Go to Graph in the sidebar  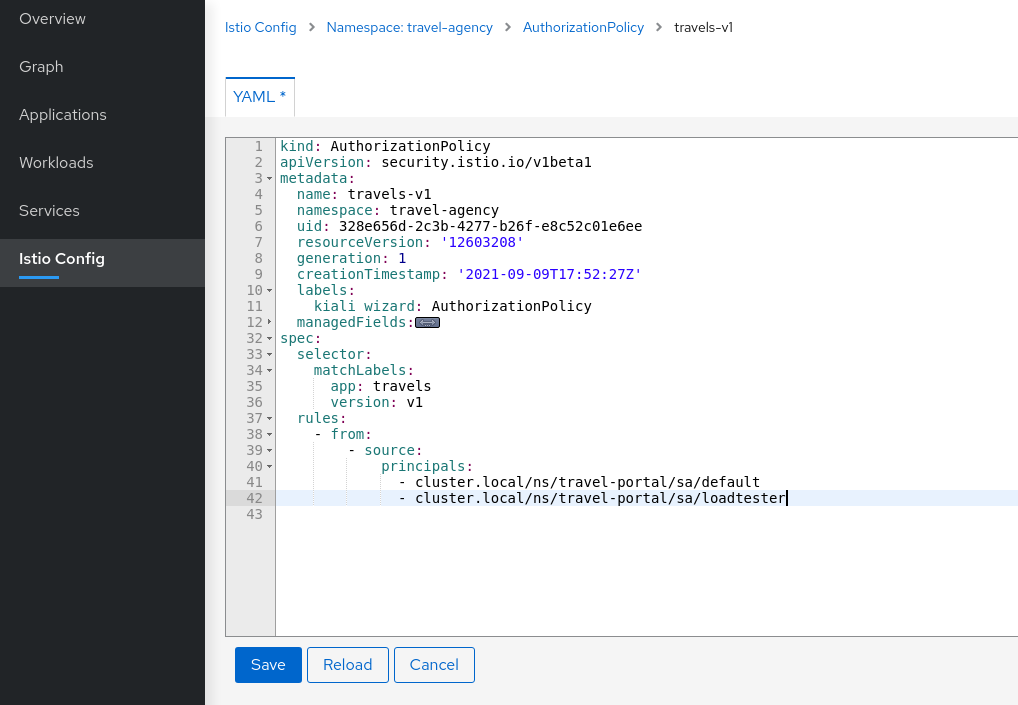pos(41,67)
